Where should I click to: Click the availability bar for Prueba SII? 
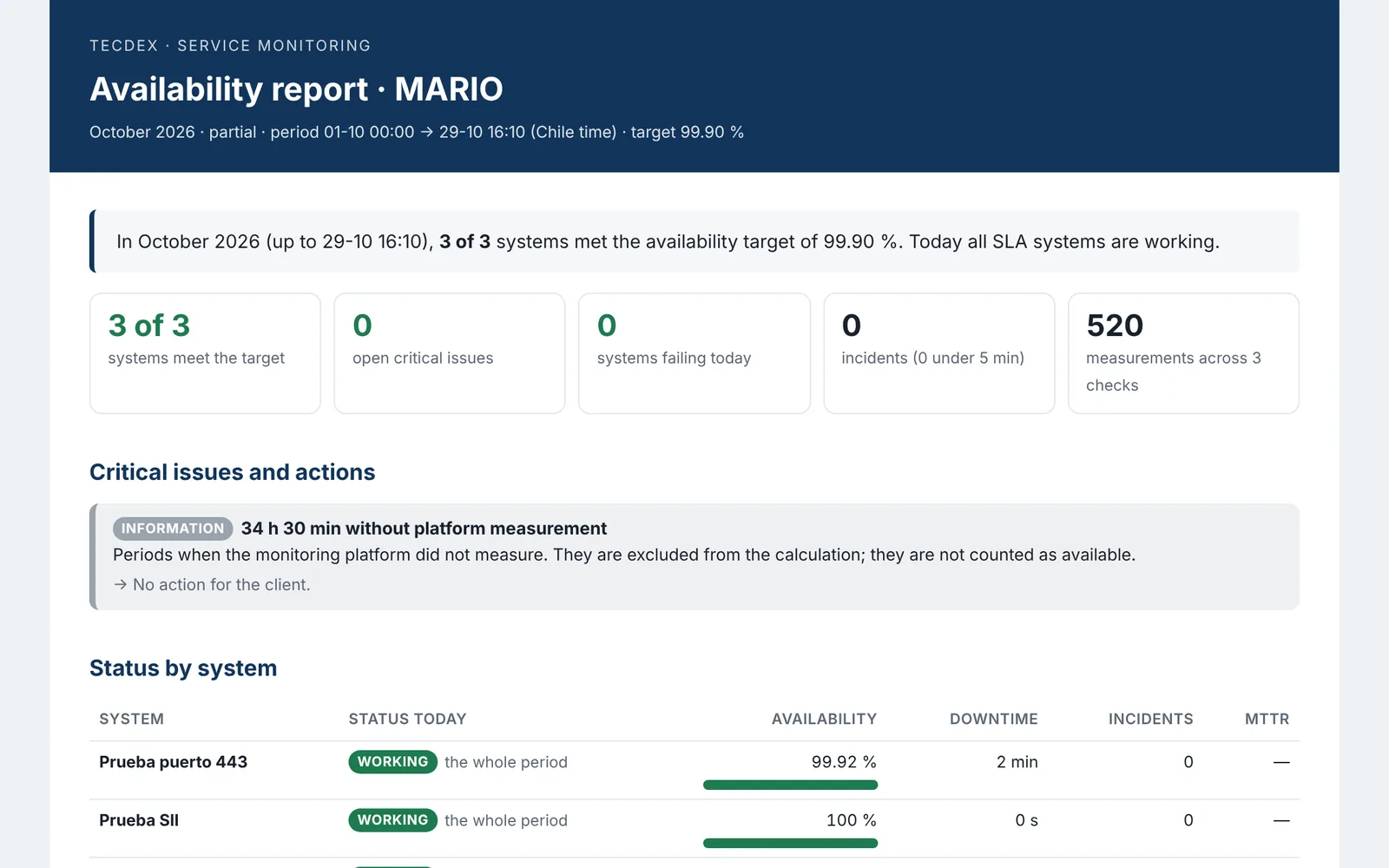[790, 843]
